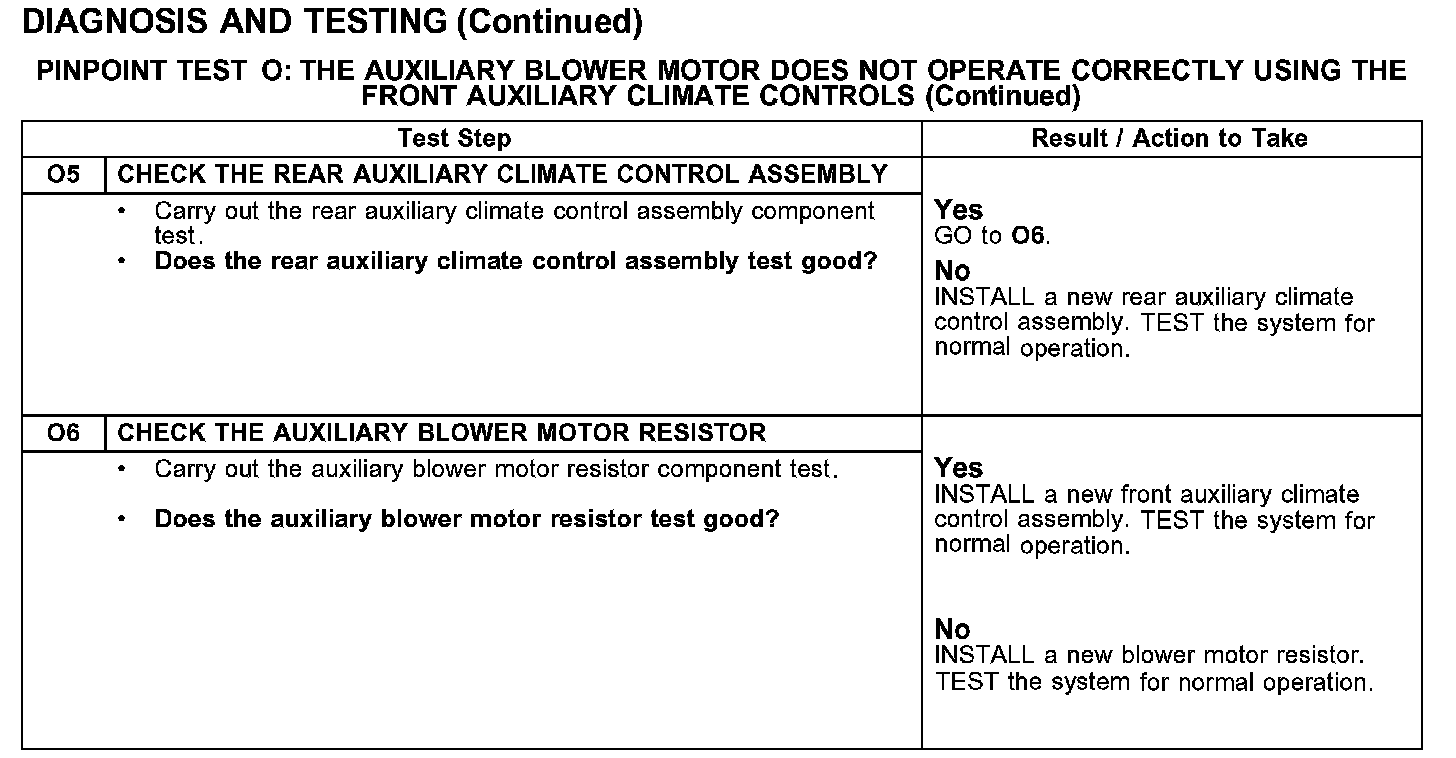Click the "Carry out the auxiliary blower motor resistor" instruction

(495, 469)
